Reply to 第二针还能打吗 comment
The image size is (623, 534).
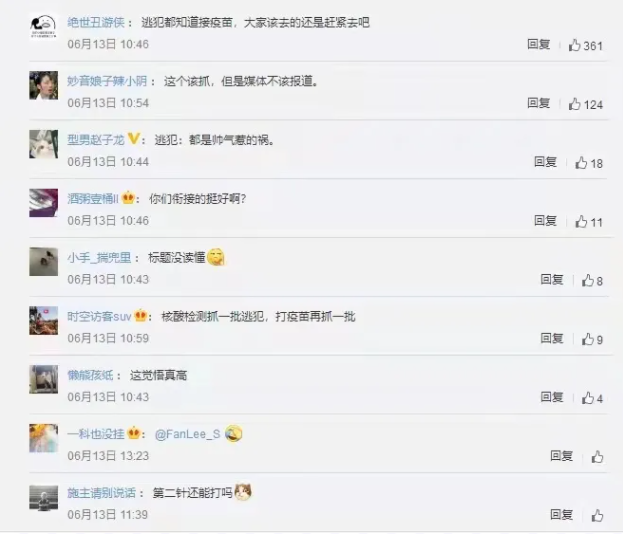coord(561,515)
